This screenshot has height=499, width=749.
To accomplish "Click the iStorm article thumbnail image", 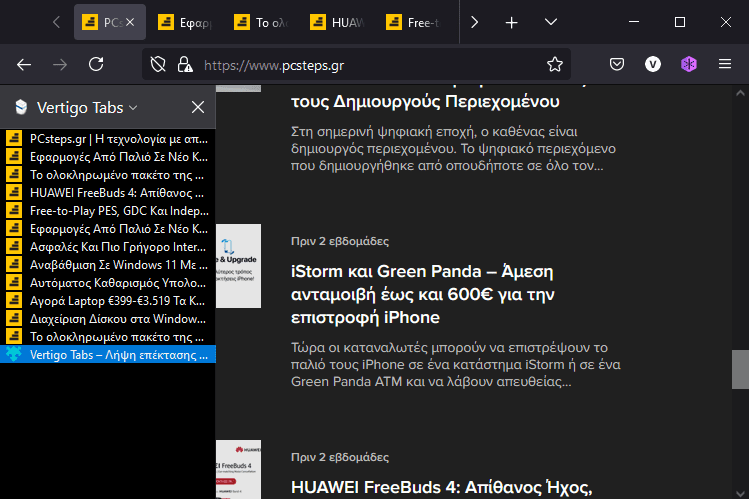I will coord(238,266).
